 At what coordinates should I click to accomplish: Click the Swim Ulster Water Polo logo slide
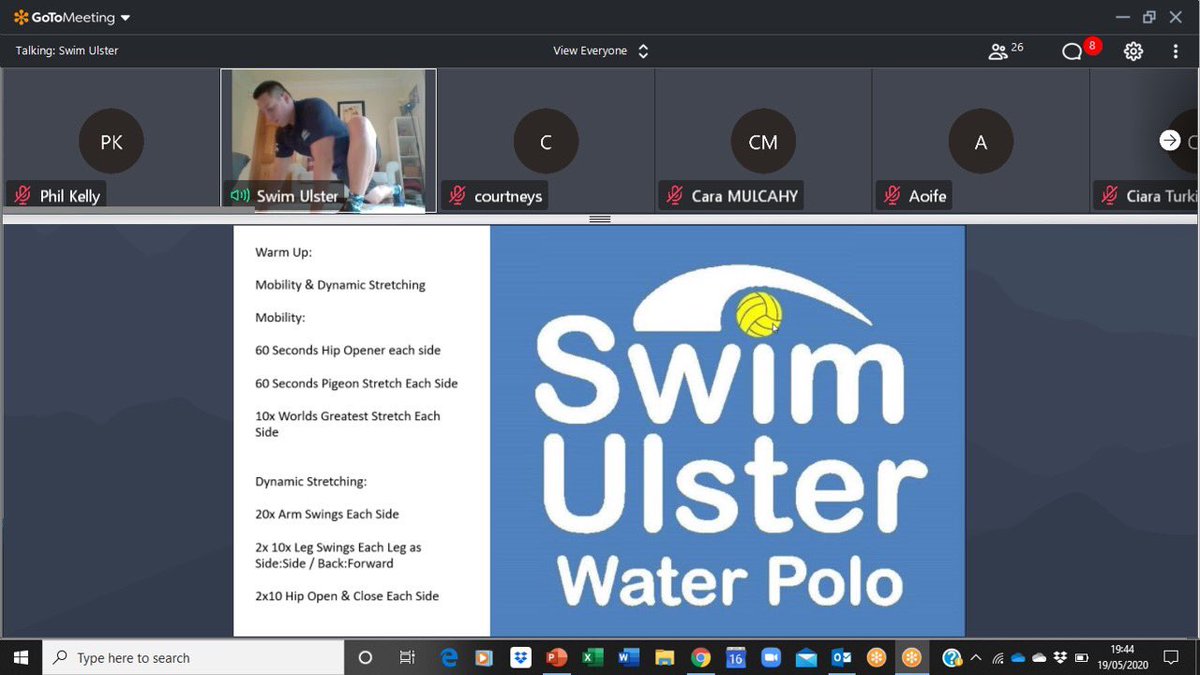727,430
